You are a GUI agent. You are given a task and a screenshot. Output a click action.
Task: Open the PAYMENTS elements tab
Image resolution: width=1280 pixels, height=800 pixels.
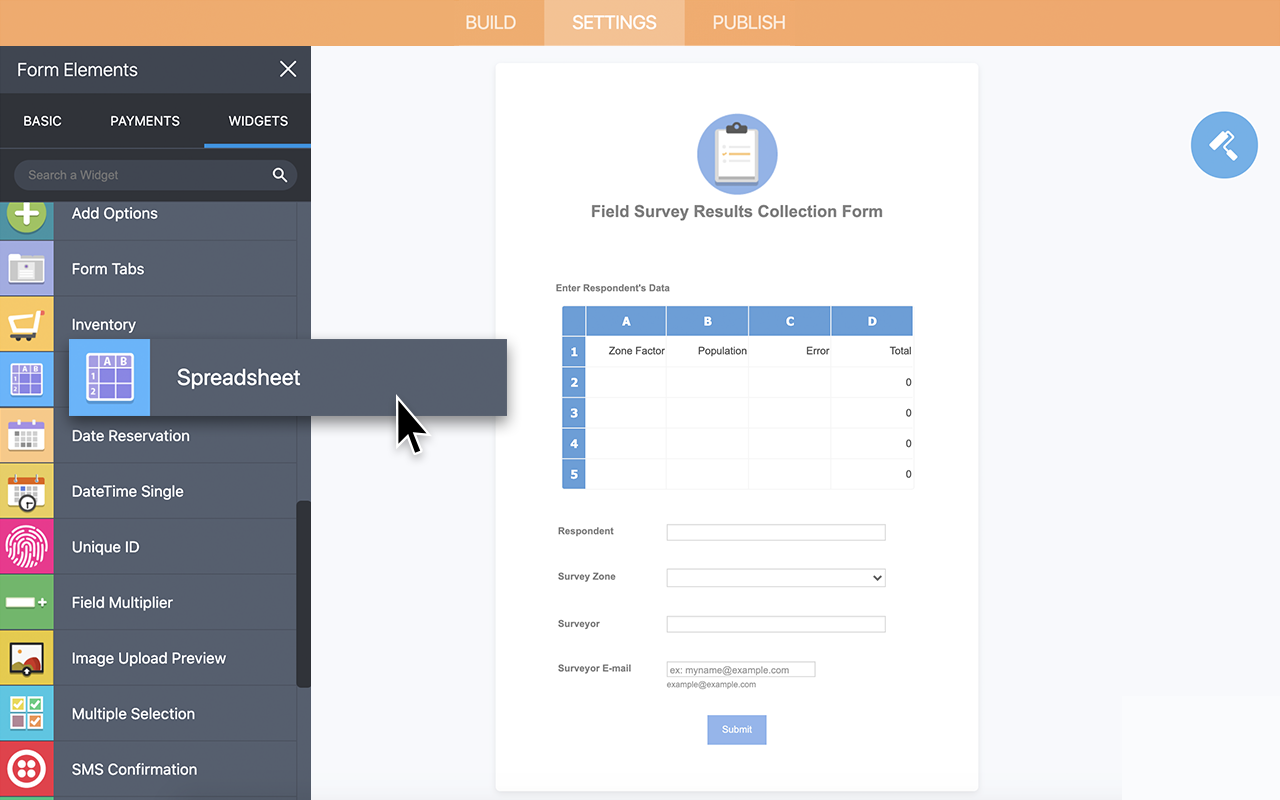tap(145, 121)
